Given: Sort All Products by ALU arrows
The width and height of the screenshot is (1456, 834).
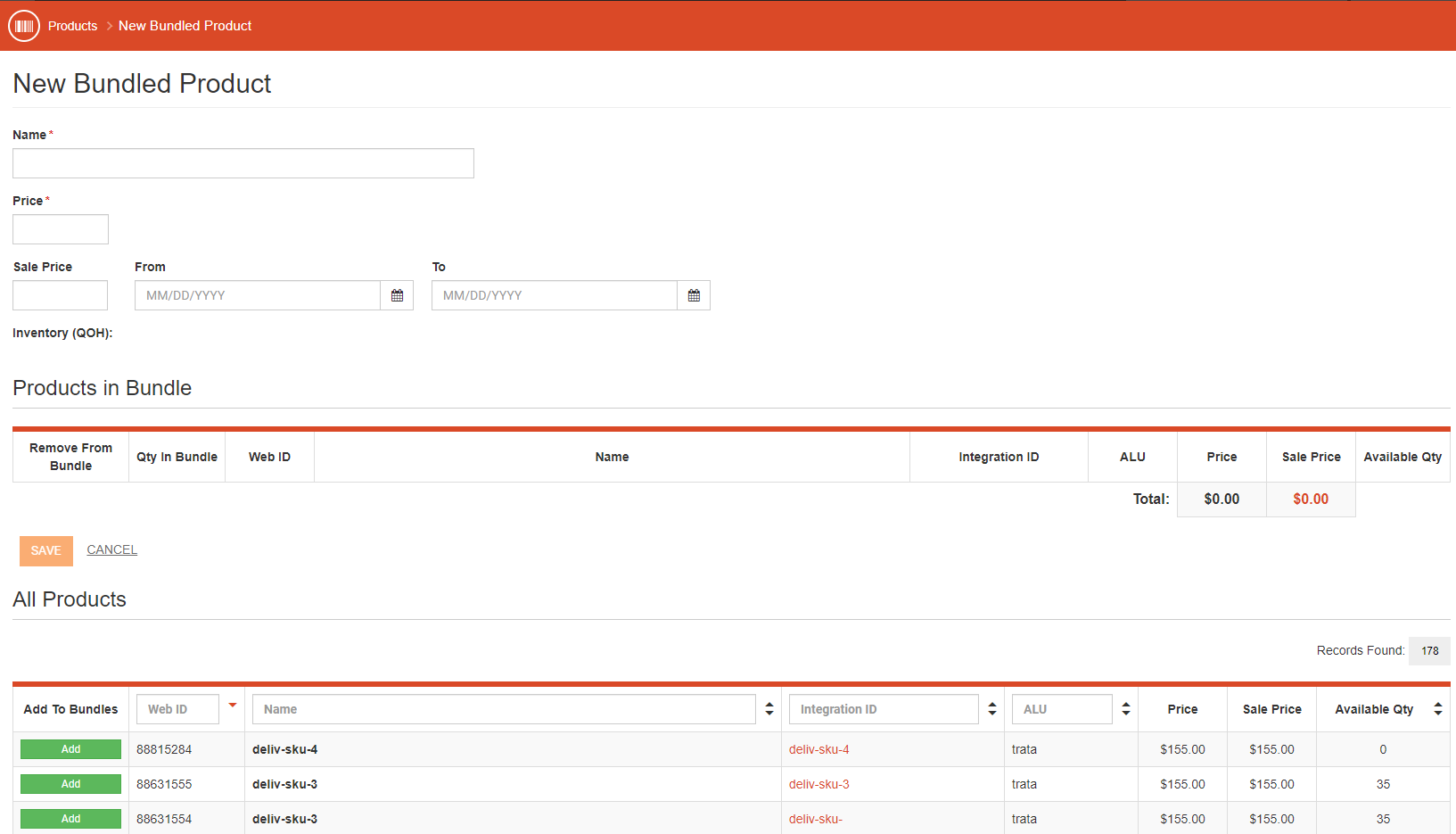Looking at the screenshot, I should tap(1126, 709).
